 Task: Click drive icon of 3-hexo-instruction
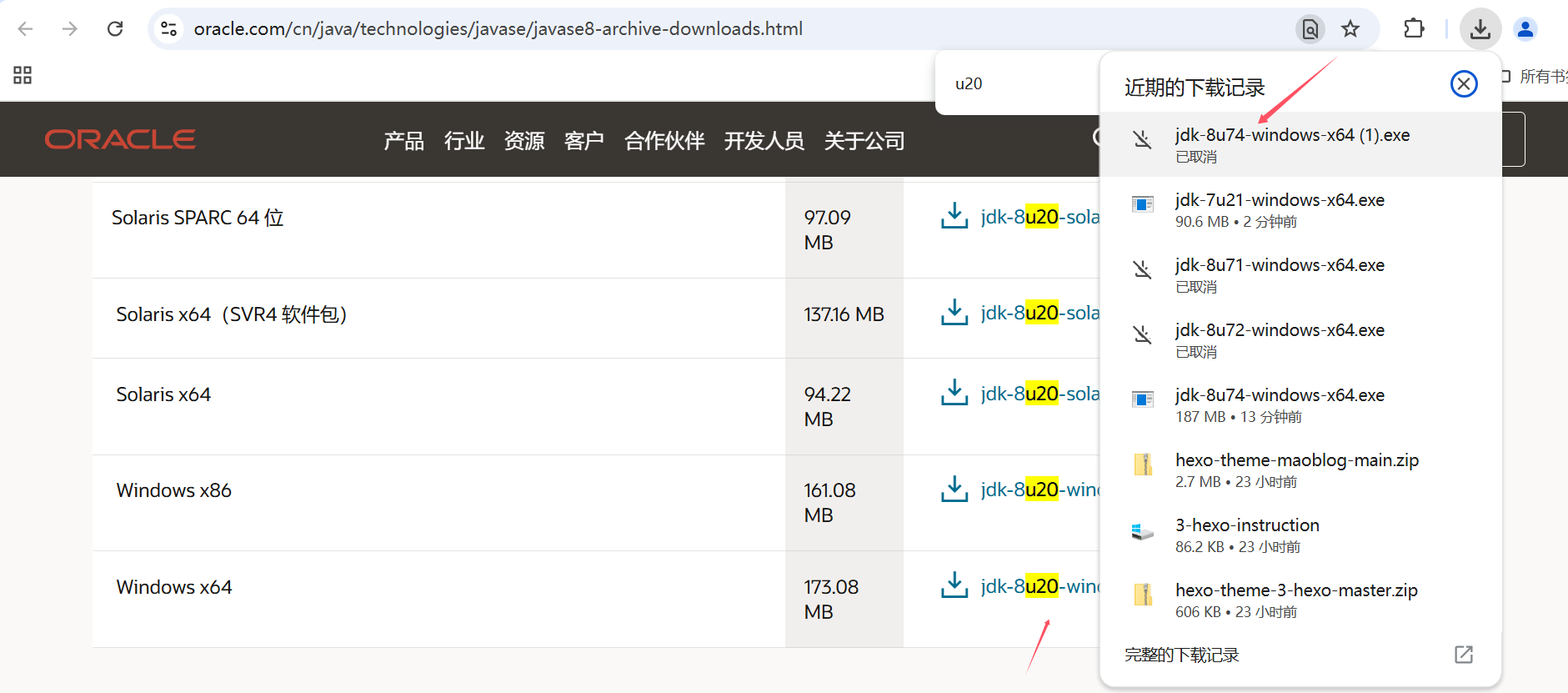[x=1142, y=531]
